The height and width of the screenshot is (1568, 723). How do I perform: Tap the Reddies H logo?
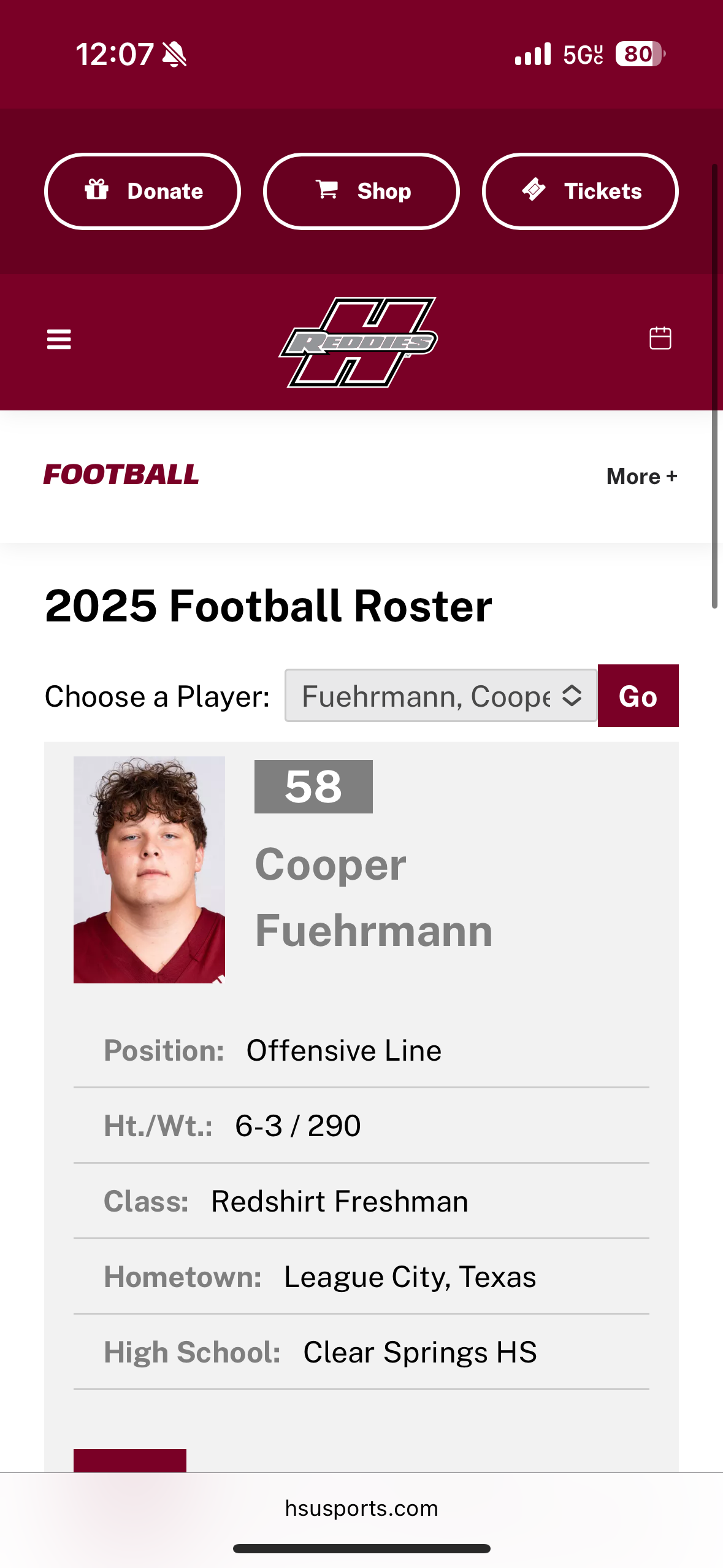click(x=359, y=342)
